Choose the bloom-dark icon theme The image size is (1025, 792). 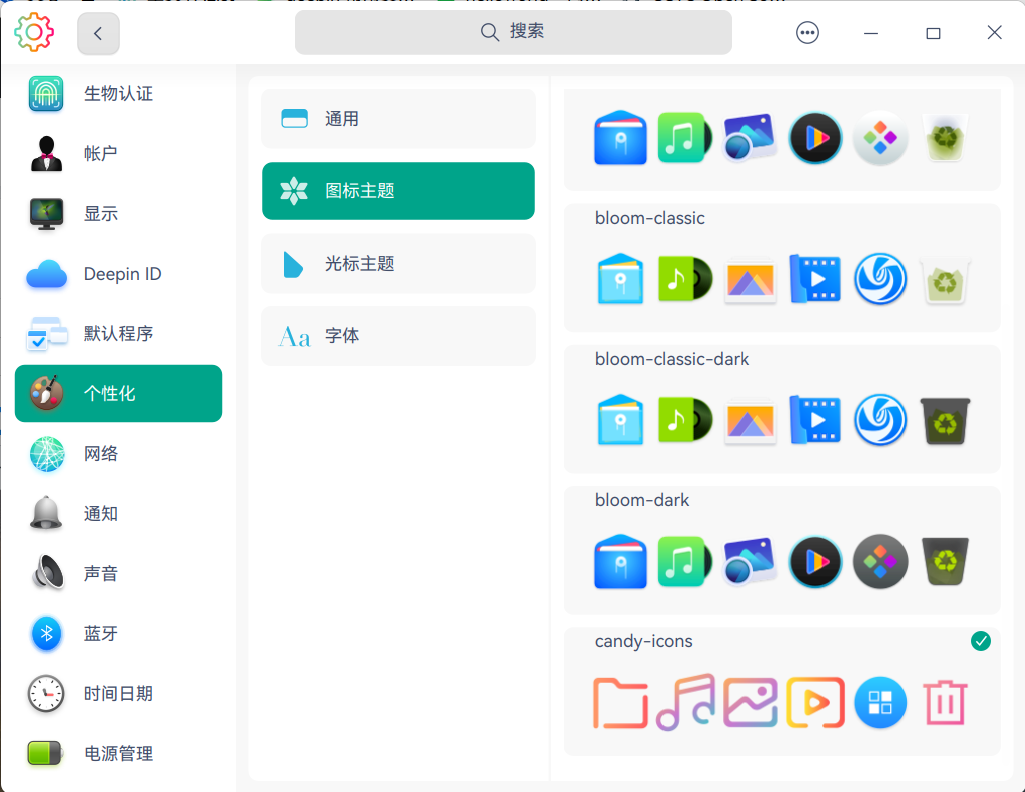[782, 550]
